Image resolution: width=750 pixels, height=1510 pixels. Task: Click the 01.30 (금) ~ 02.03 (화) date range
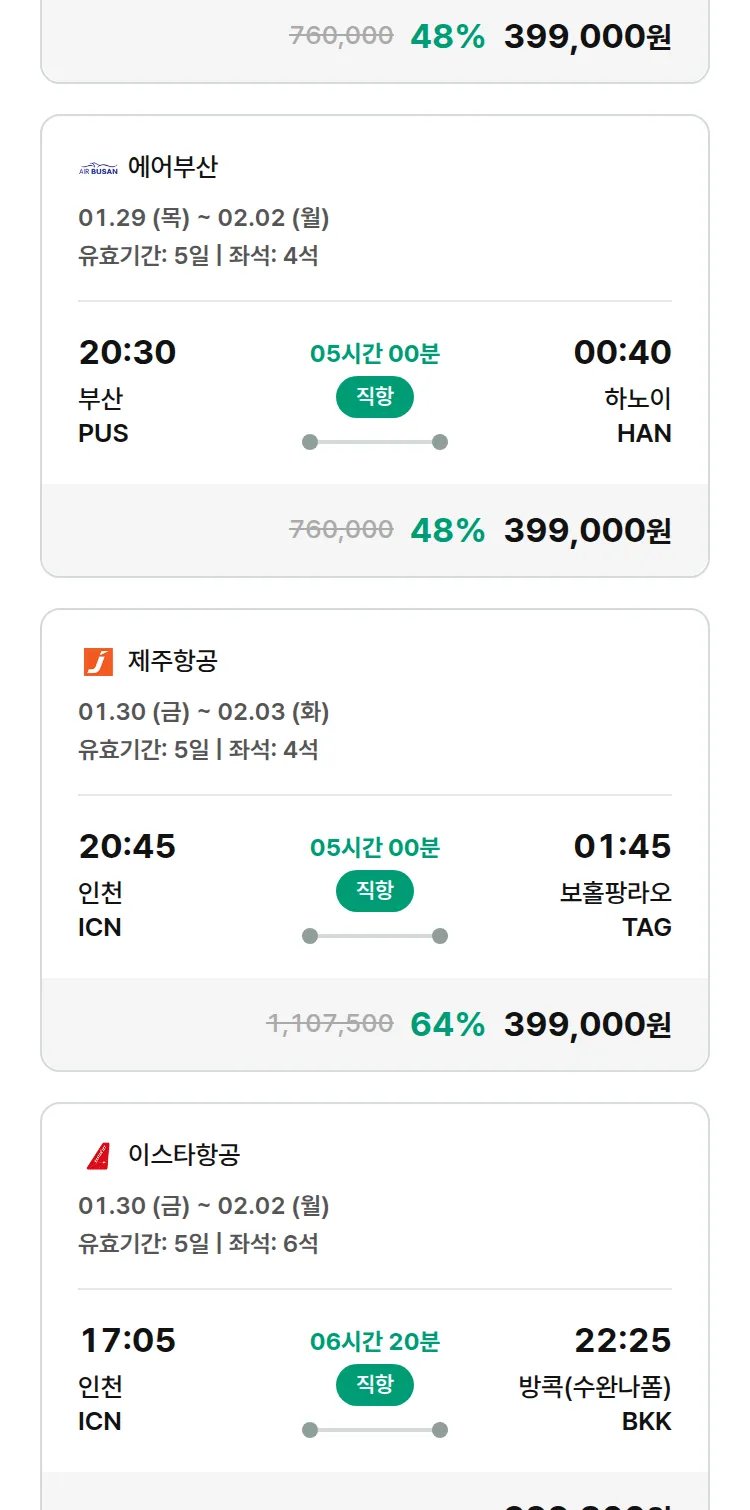[x=203, y=712]
